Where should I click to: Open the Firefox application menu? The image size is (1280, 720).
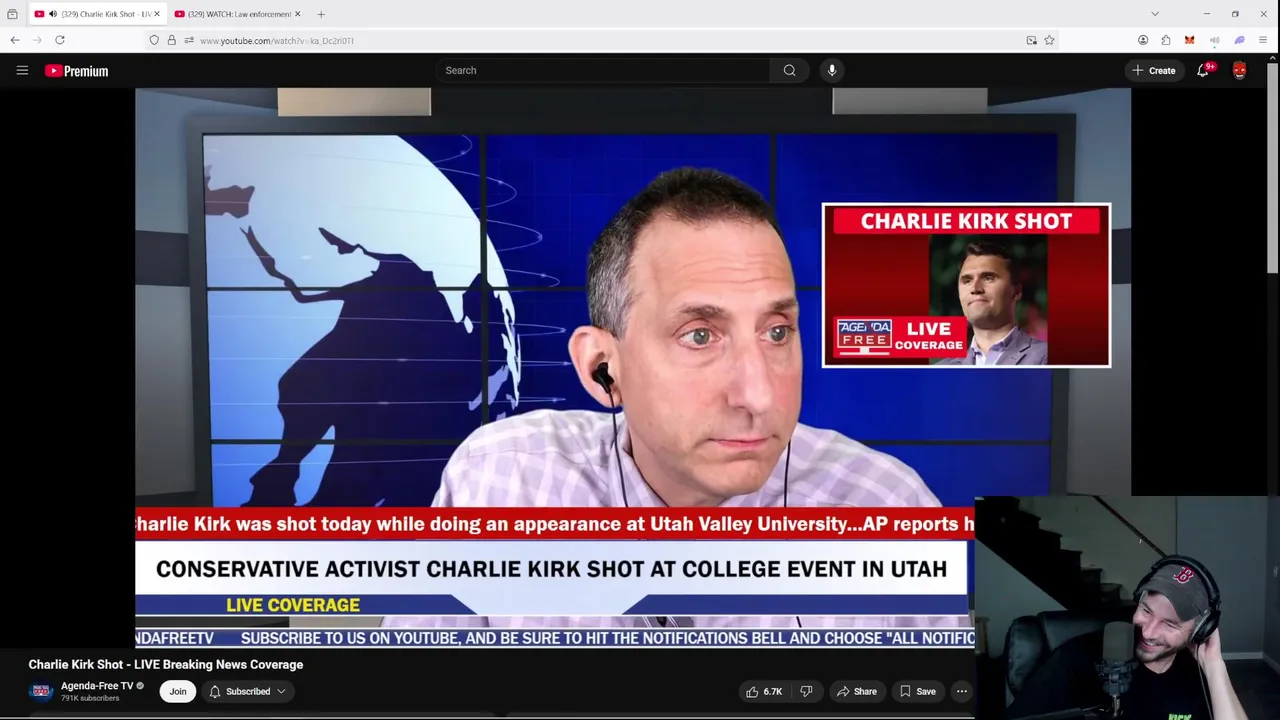click(1263, 40)
